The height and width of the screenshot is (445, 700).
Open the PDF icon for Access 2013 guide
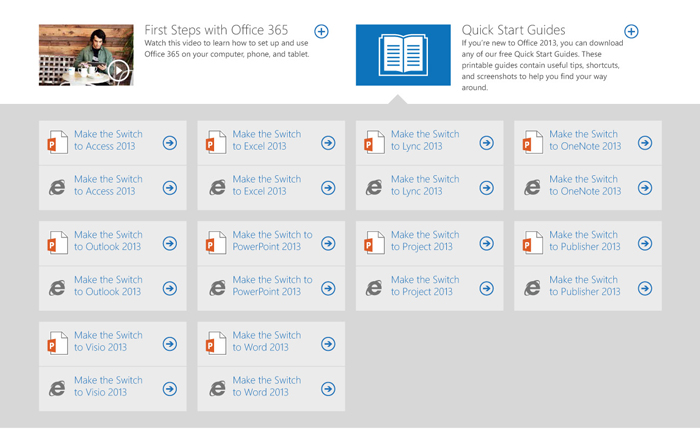tap(58, 142)
